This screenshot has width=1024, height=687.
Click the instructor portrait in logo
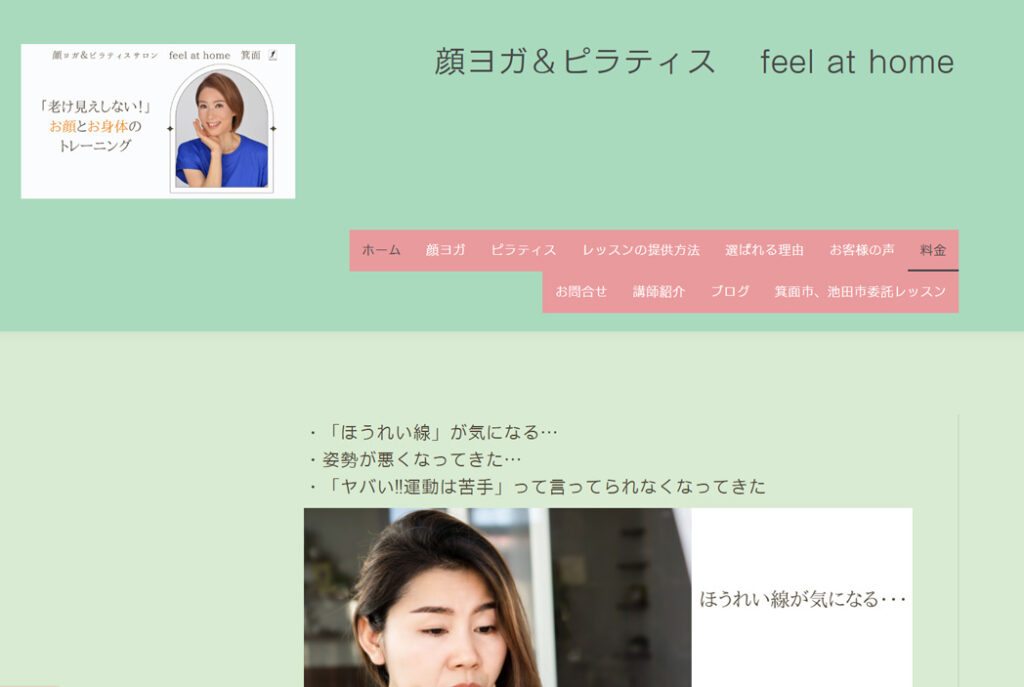click(221, 129)
